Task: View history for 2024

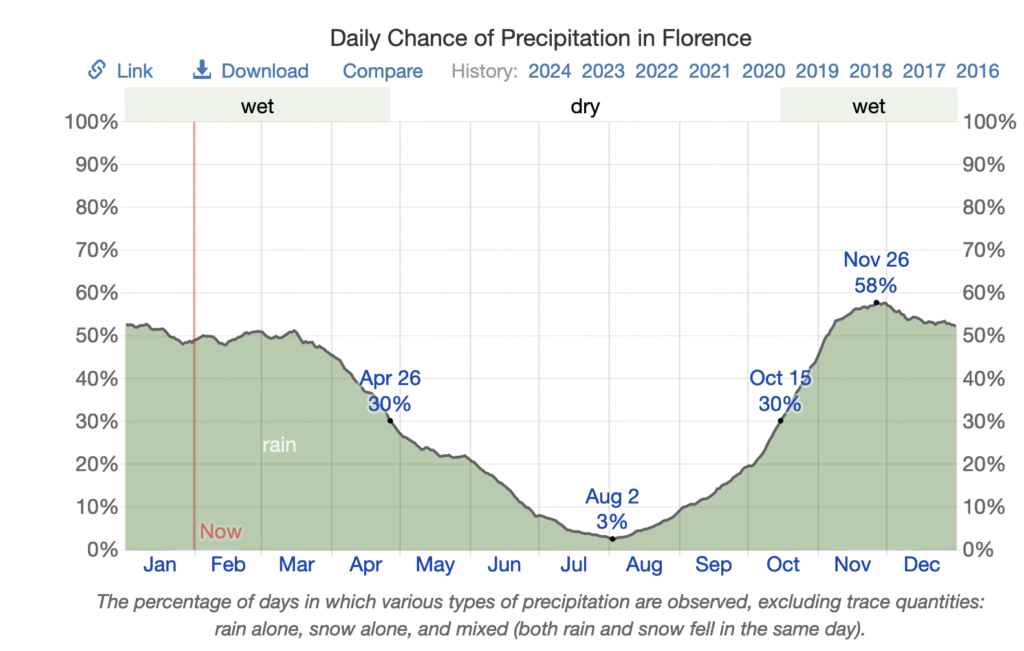Action: pos(550,71)
